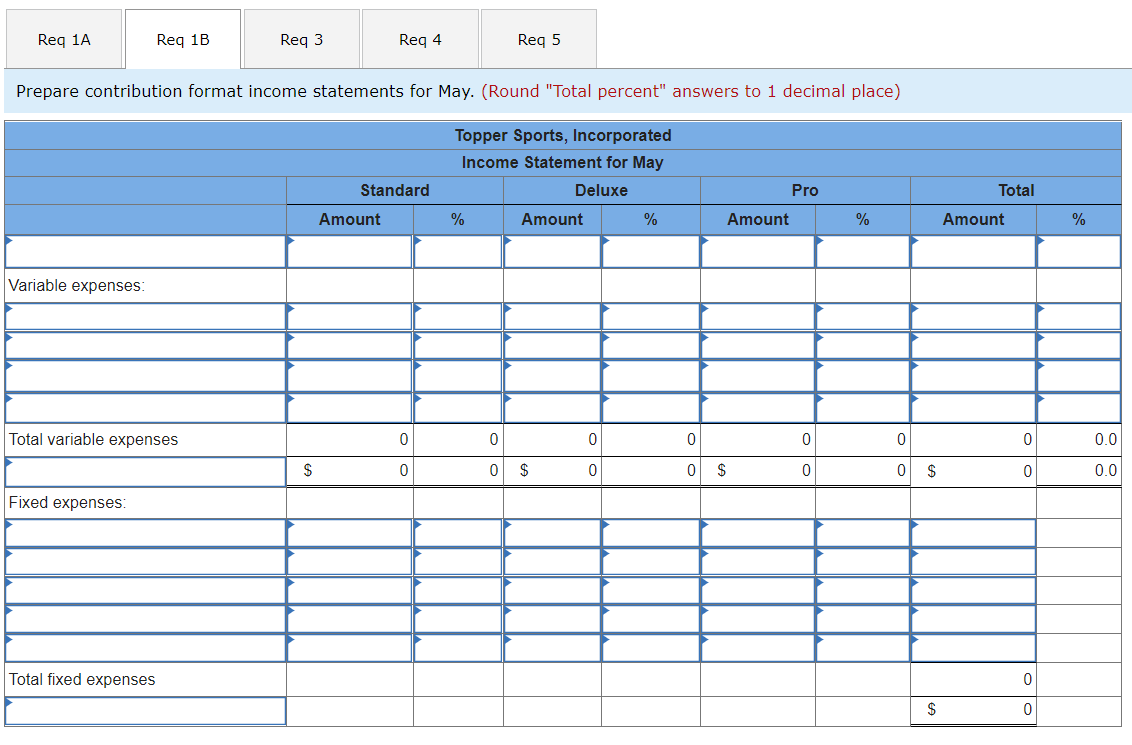
Task: Click the Standard column header
Action: pos(395,191)
